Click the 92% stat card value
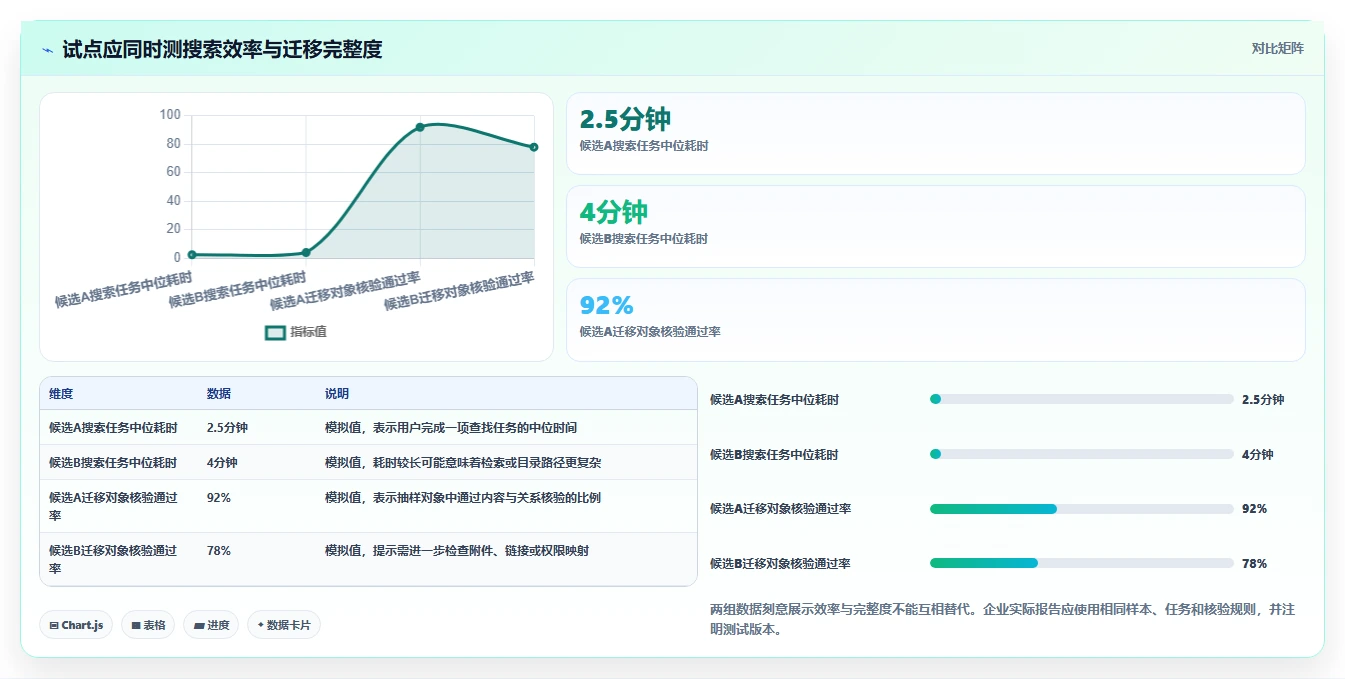The height and width of the screenshot is (679, 1345). pos(607,305)
